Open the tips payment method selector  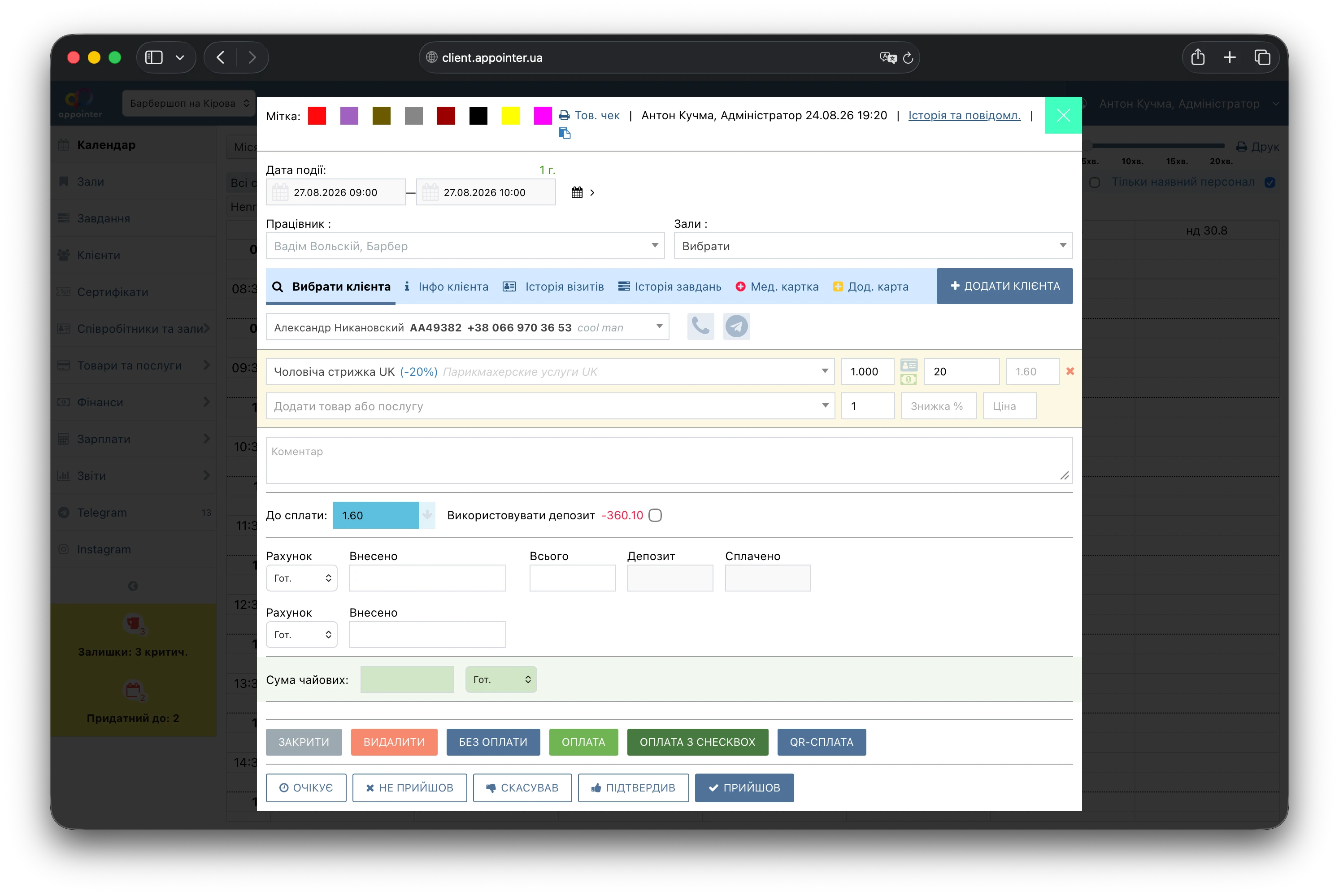pos(501,680)
